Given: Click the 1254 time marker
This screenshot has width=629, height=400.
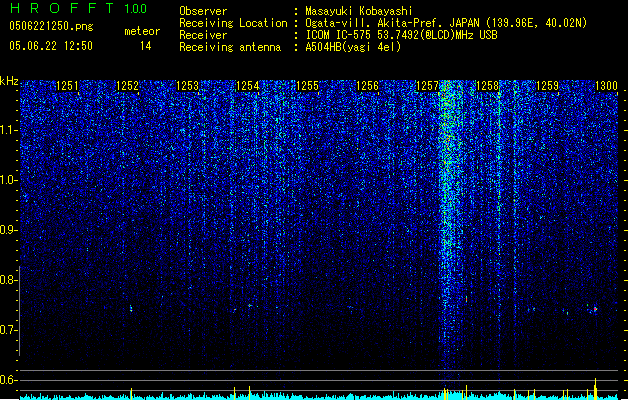Looking at the screenshot, I should 248,86.
